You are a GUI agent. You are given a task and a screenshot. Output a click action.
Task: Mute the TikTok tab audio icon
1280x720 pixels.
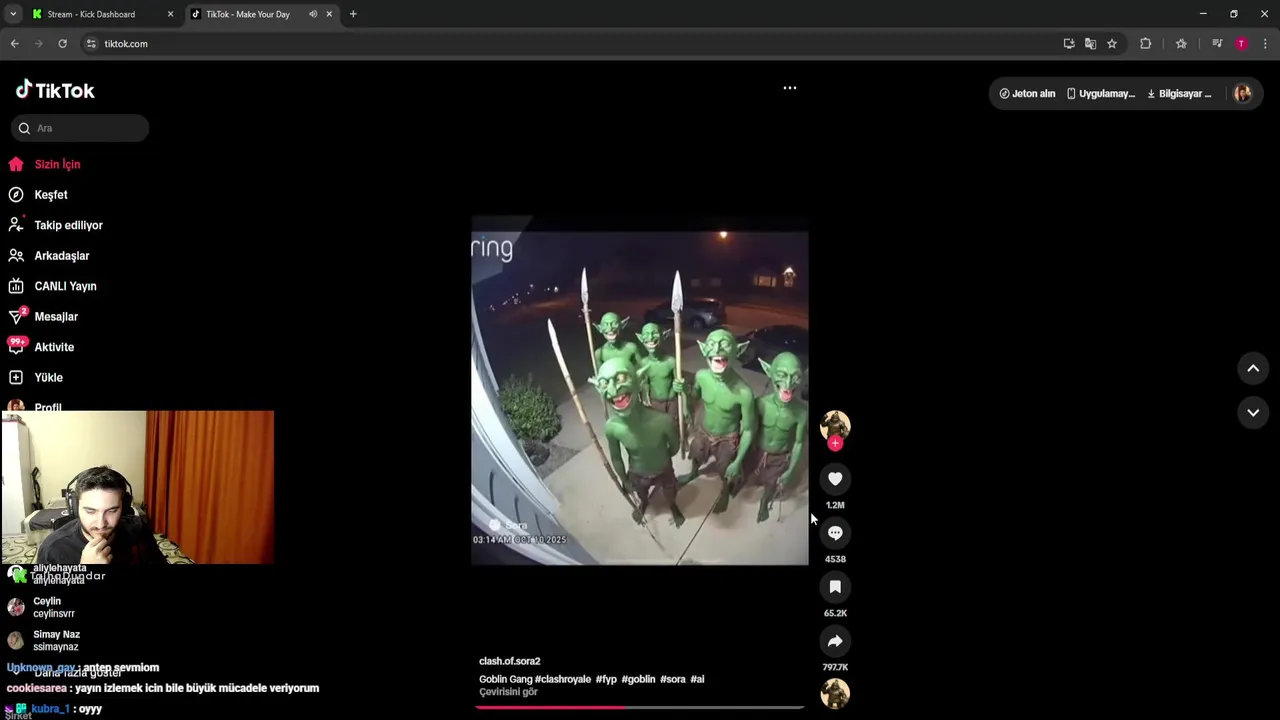[313, 14]
